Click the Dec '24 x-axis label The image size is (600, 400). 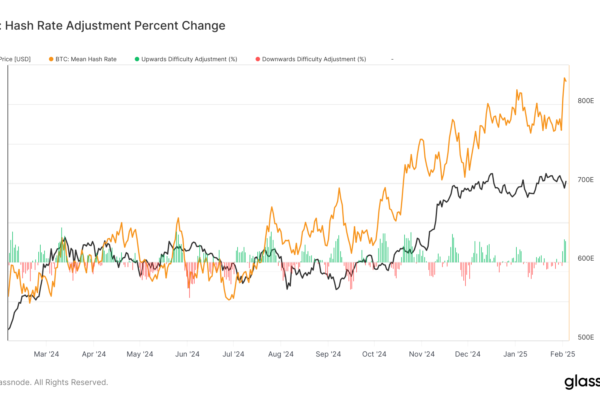click(469, 354)
